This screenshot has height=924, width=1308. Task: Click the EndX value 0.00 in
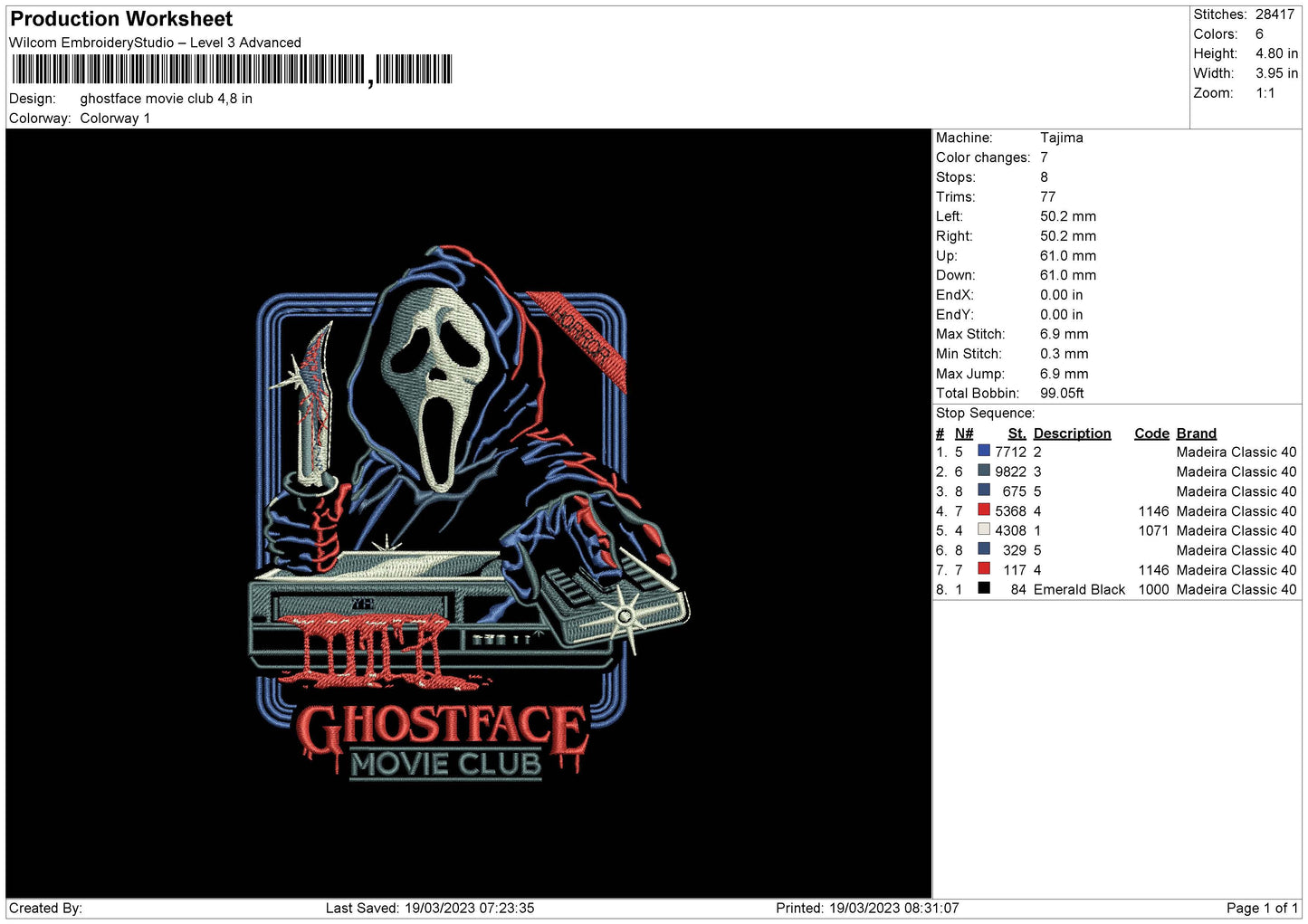pyautogui.click(x=1061, y=295)
